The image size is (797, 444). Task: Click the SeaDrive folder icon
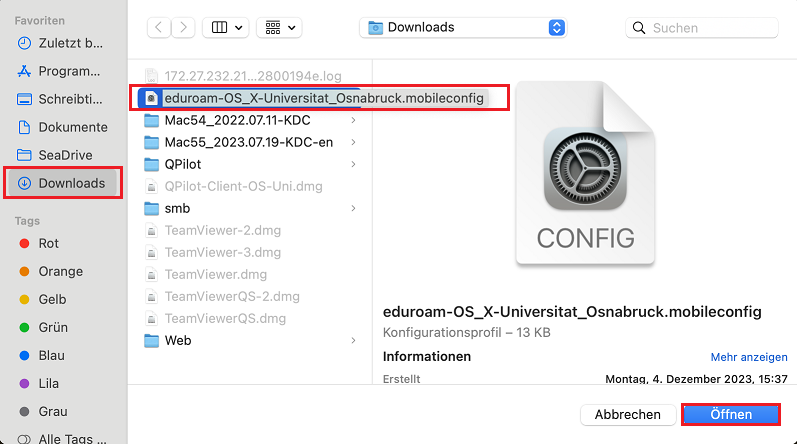(x=24, y=155)
